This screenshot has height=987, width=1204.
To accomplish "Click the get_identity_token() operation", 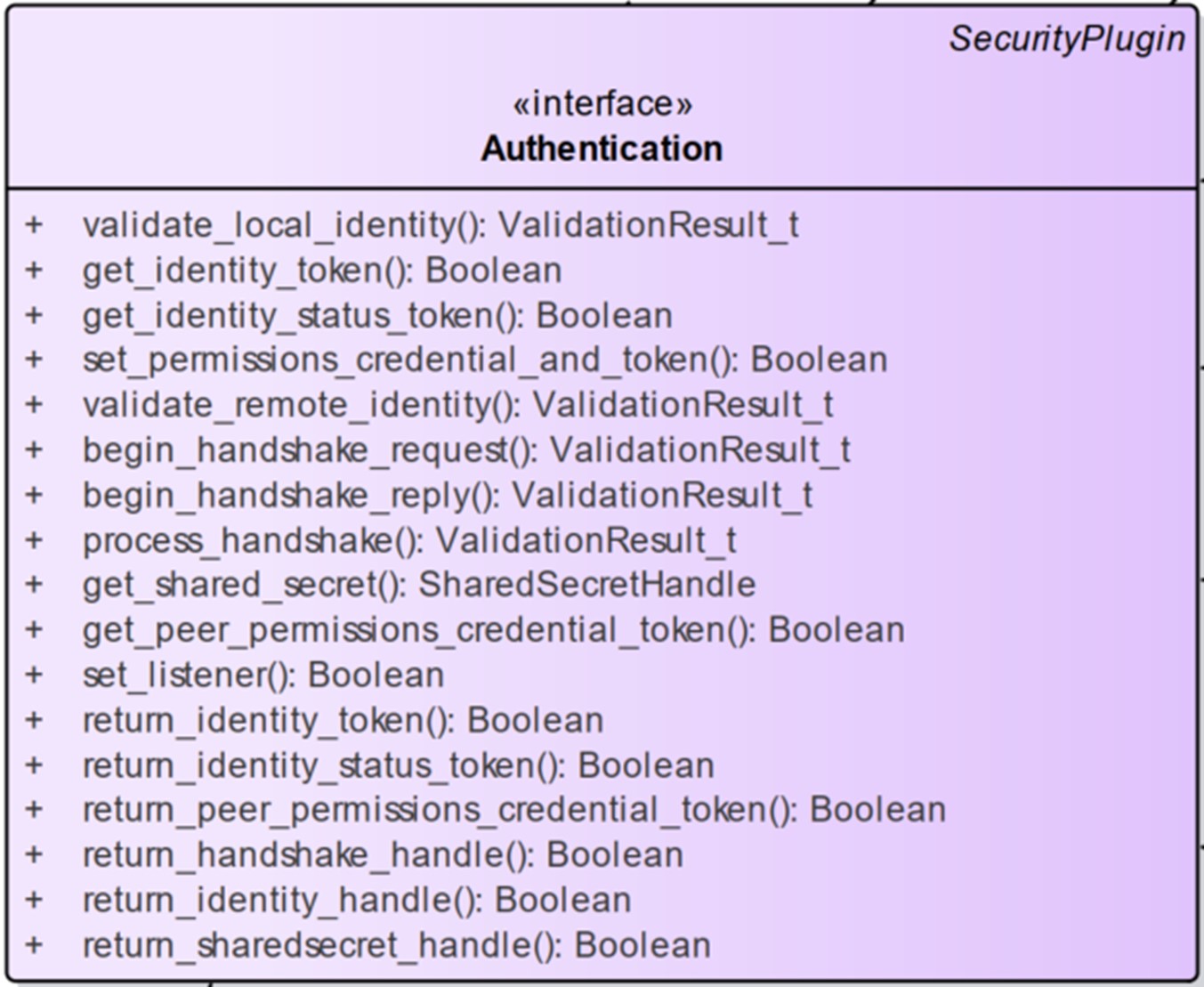I will tap(321, 271).
